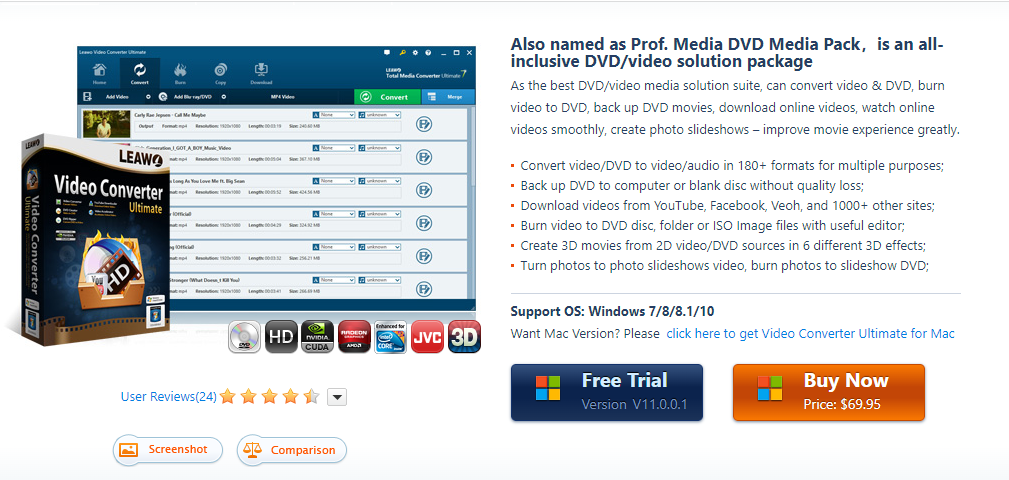Viewport: 1009px width, 480px height.
Task: Open User Reviews(24) link
Action: click(x=168, y=397)
